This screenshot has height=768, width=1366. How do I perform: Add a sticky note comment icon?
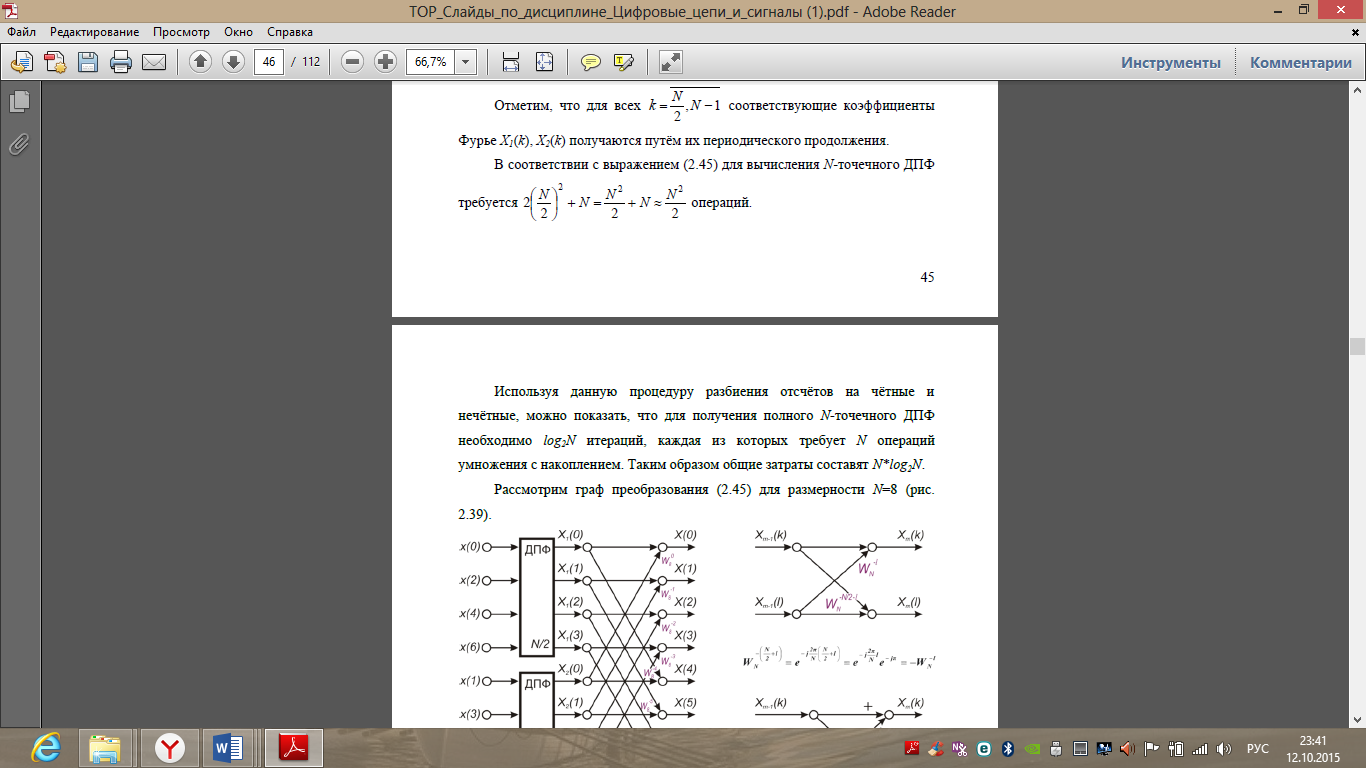(x=591, y=62)
